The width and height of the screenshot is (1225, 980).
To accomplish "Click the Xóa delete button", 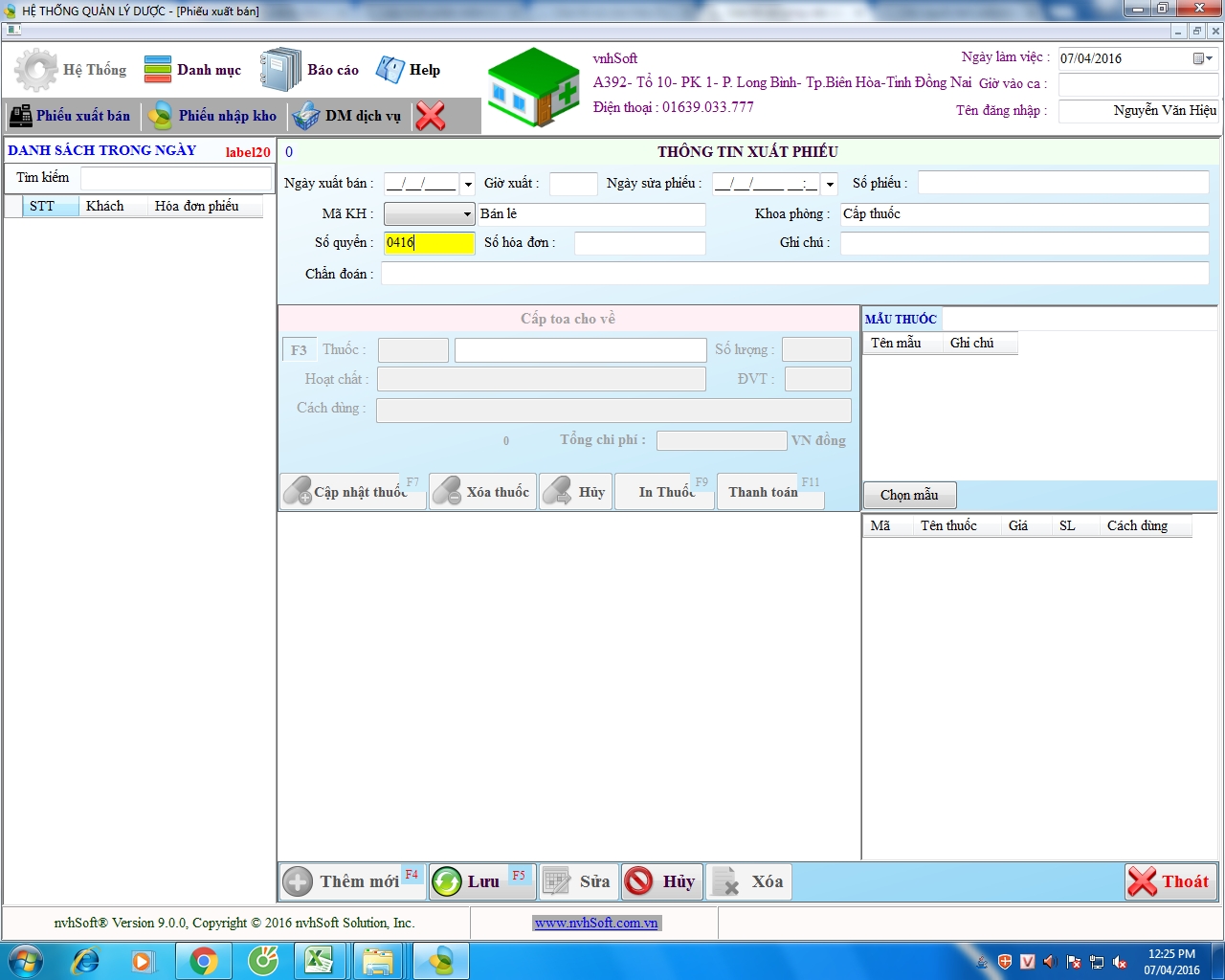I will coord(749,881).
